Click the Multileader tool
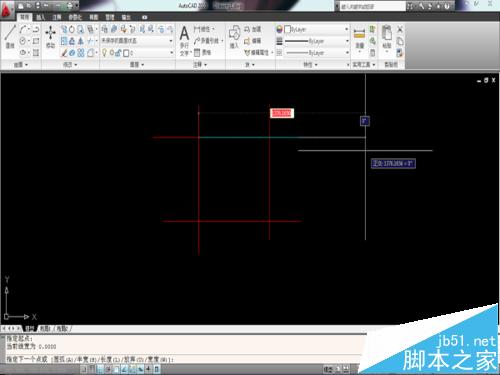 pyautogui.click(x=207, y=41)
